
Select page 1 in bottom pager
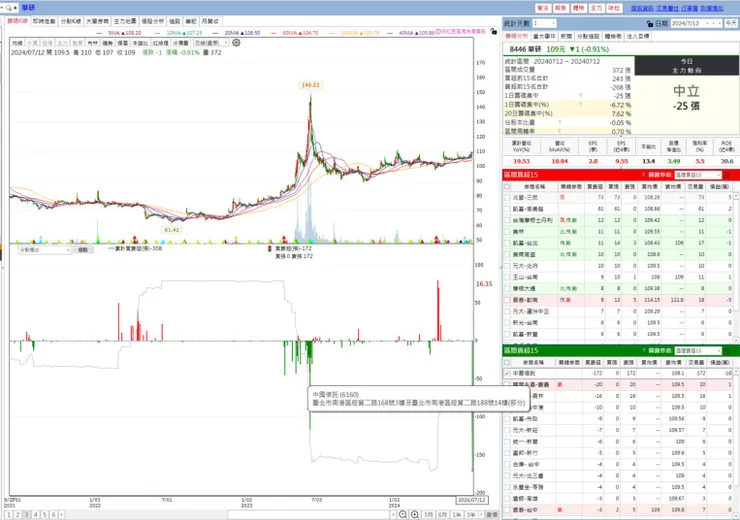(x=9, y=515)
